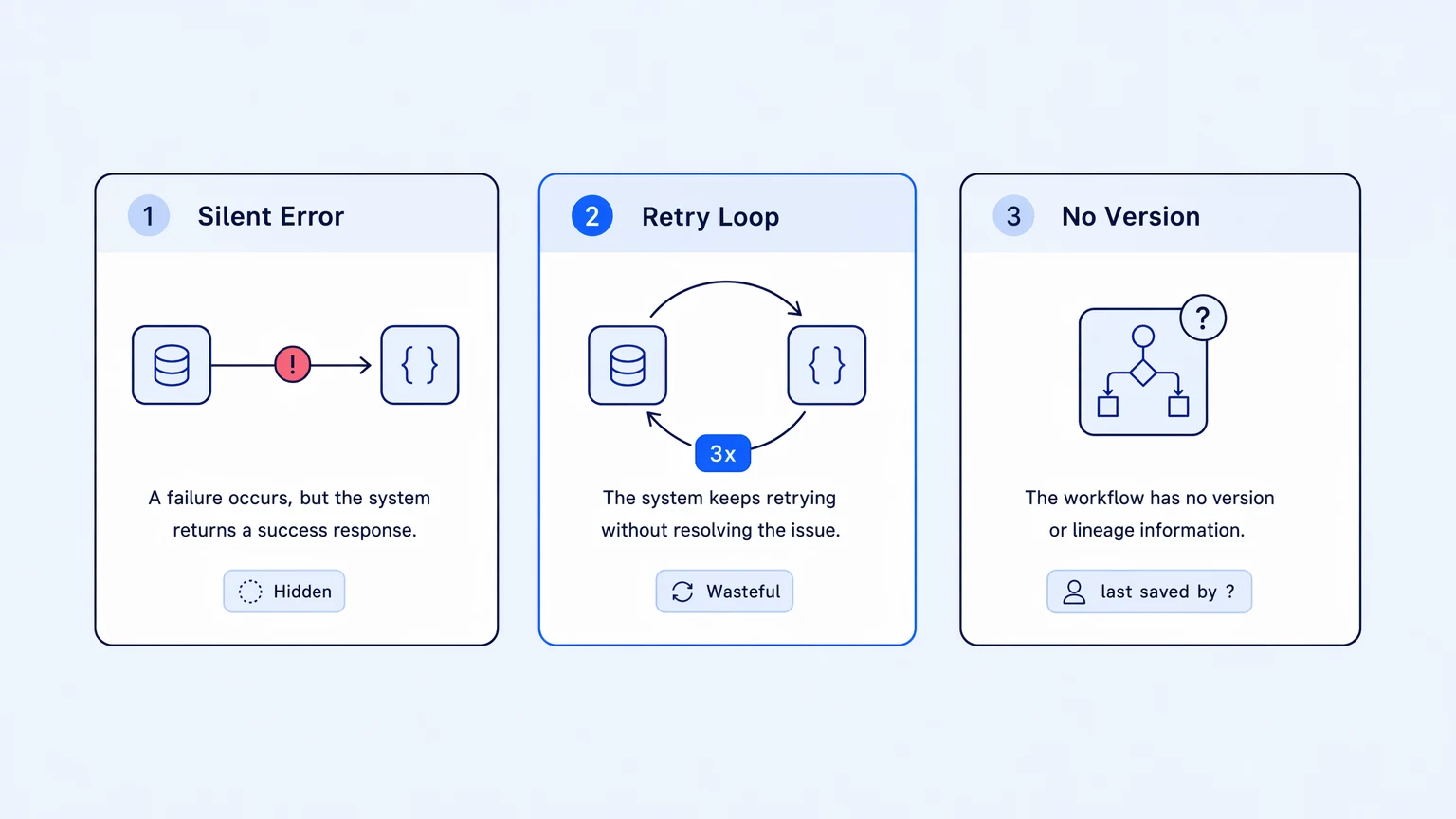Click text 'A failure occurs, but the system'
The height and width of the screenshot is (819, 1456).
pyautogui.click(x=289, y=498)
